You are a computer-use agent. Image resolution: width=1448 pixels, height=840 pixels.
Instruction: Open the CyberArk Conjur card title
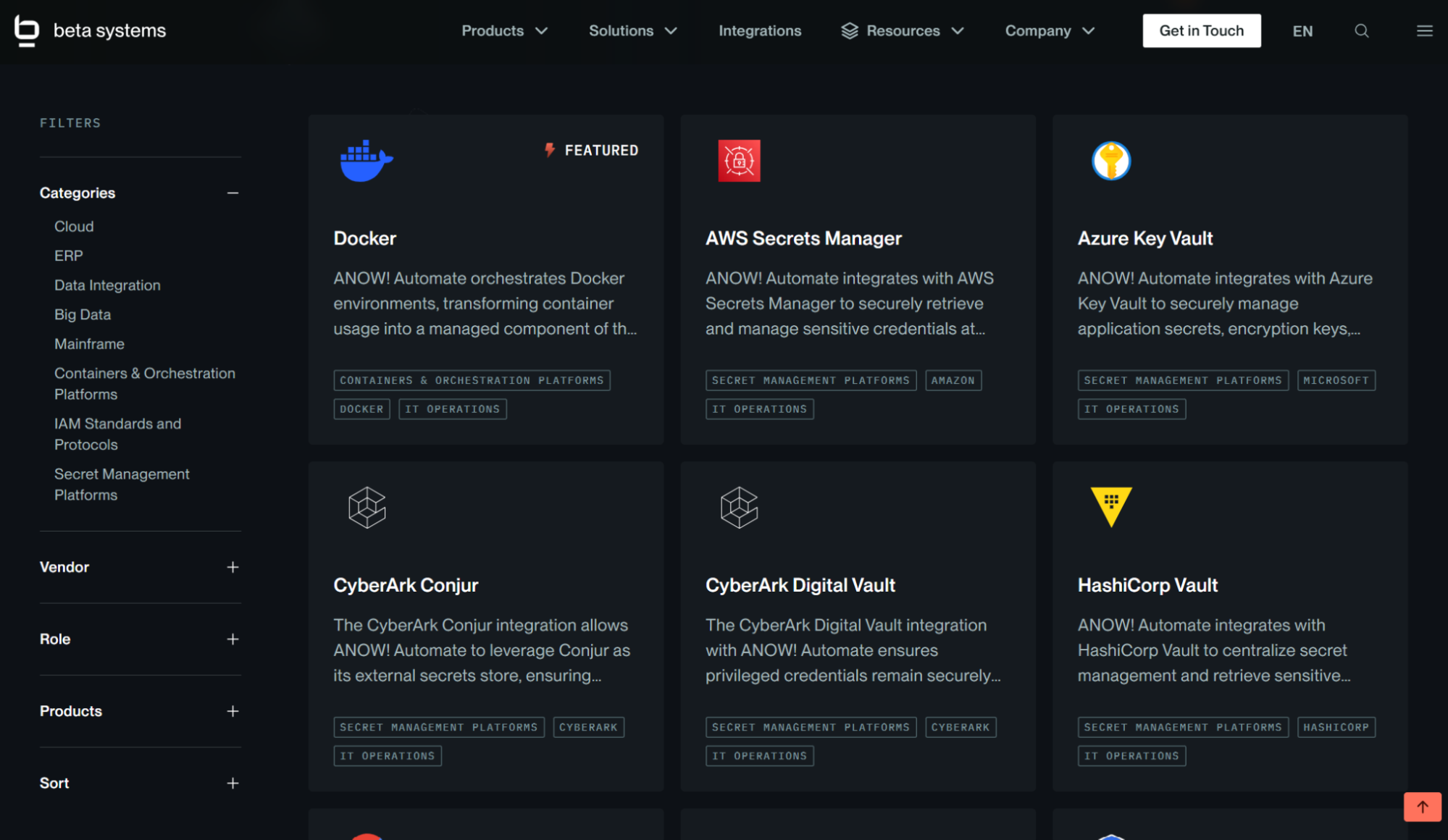[406, 585]
